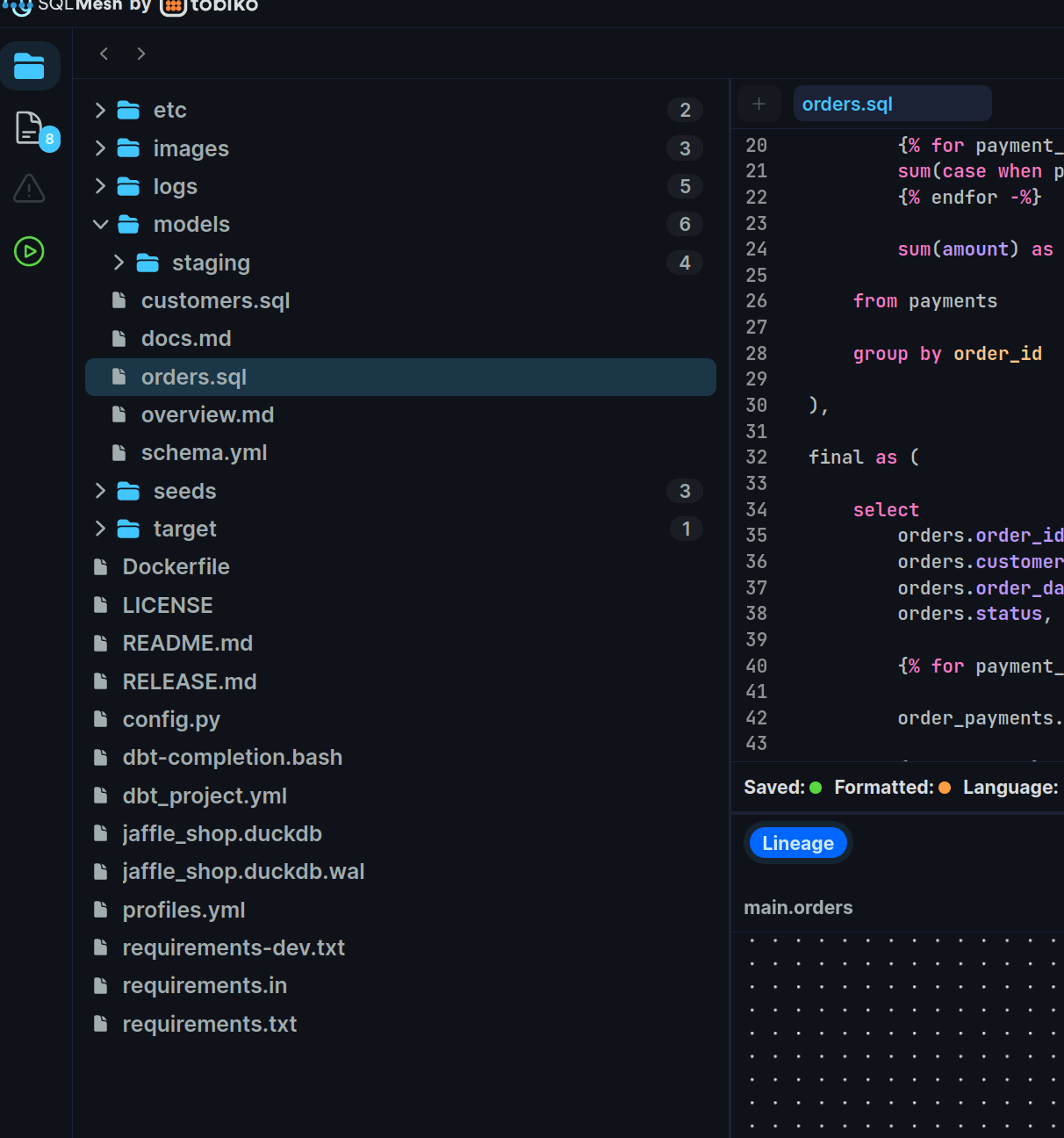
Task: Open jaffle_shop.duckdb.wal file
Action: click(x=243, y=871)
